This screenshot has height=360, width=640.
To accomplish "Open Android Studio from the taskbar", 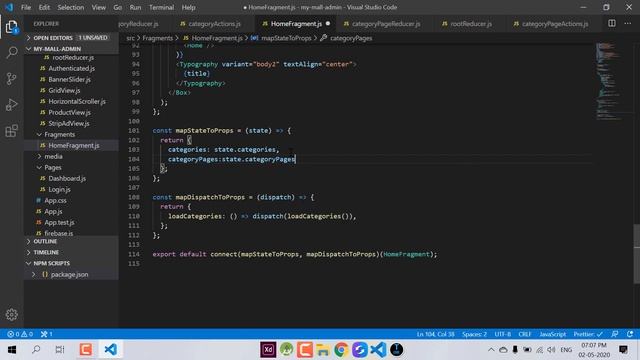I will 287,349.
